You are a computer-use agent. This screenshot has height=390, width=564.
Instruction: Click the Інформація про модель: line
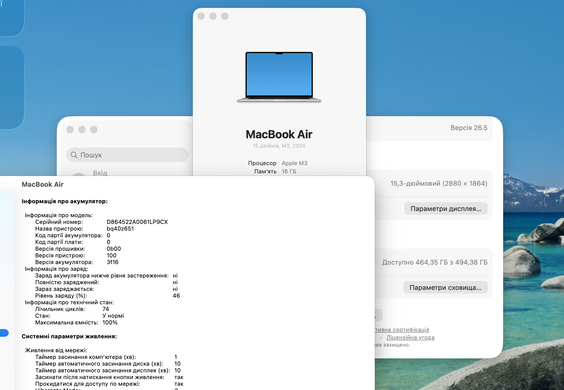[x=59, y=215]
